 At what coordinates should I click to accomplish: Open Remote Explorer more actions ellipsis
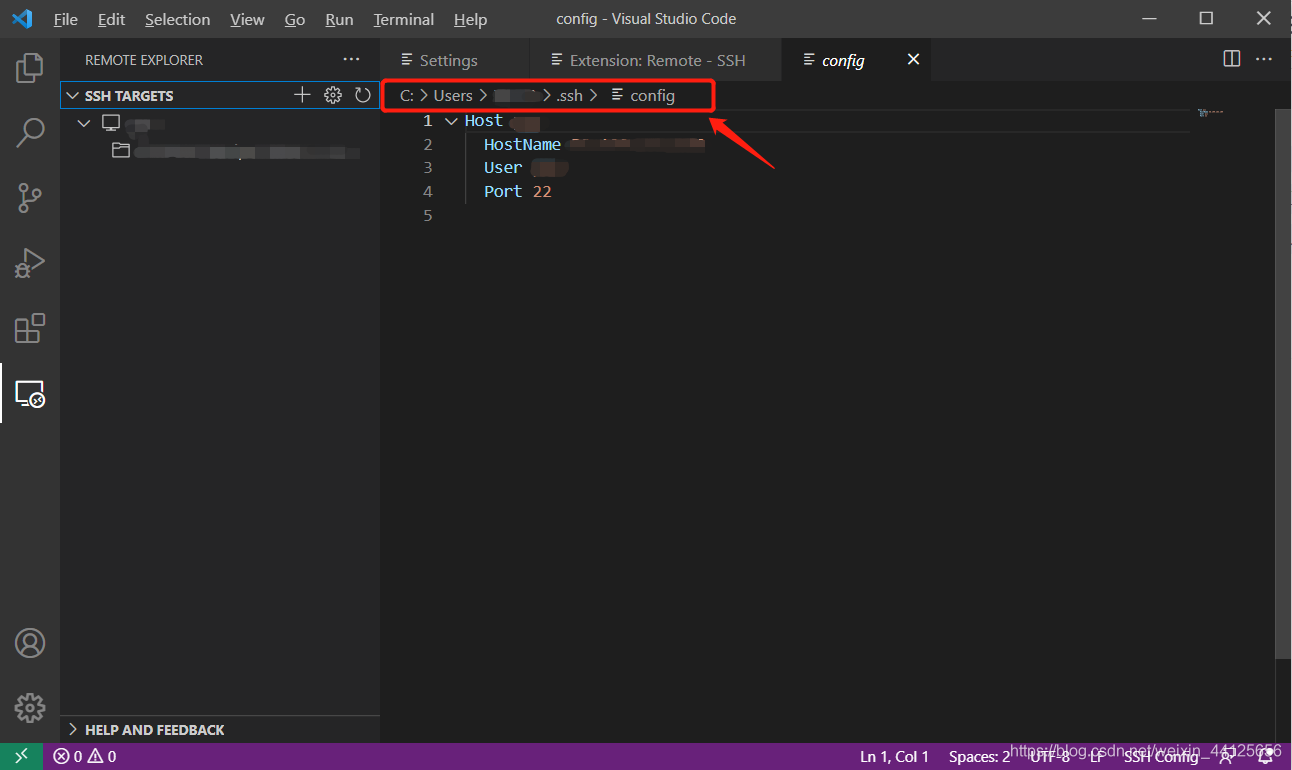point(351,60)
